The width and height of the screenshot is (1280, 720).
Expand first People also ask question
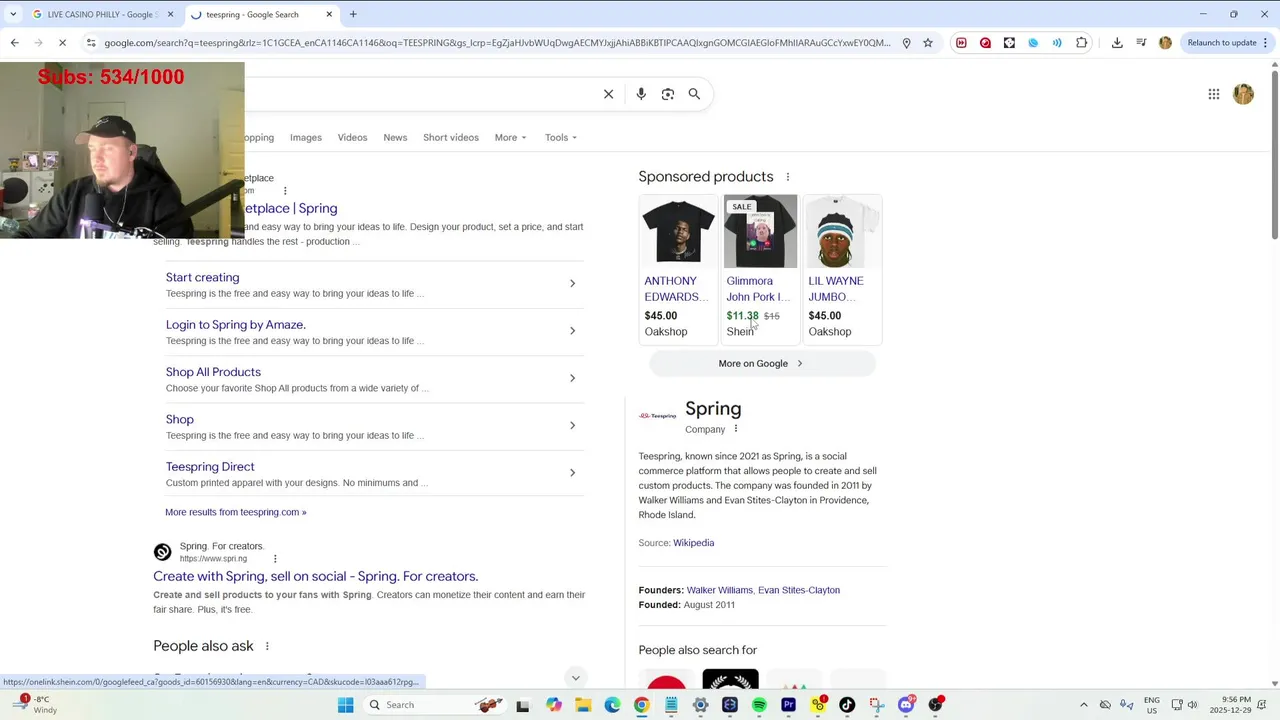click(x=575, y=678)
